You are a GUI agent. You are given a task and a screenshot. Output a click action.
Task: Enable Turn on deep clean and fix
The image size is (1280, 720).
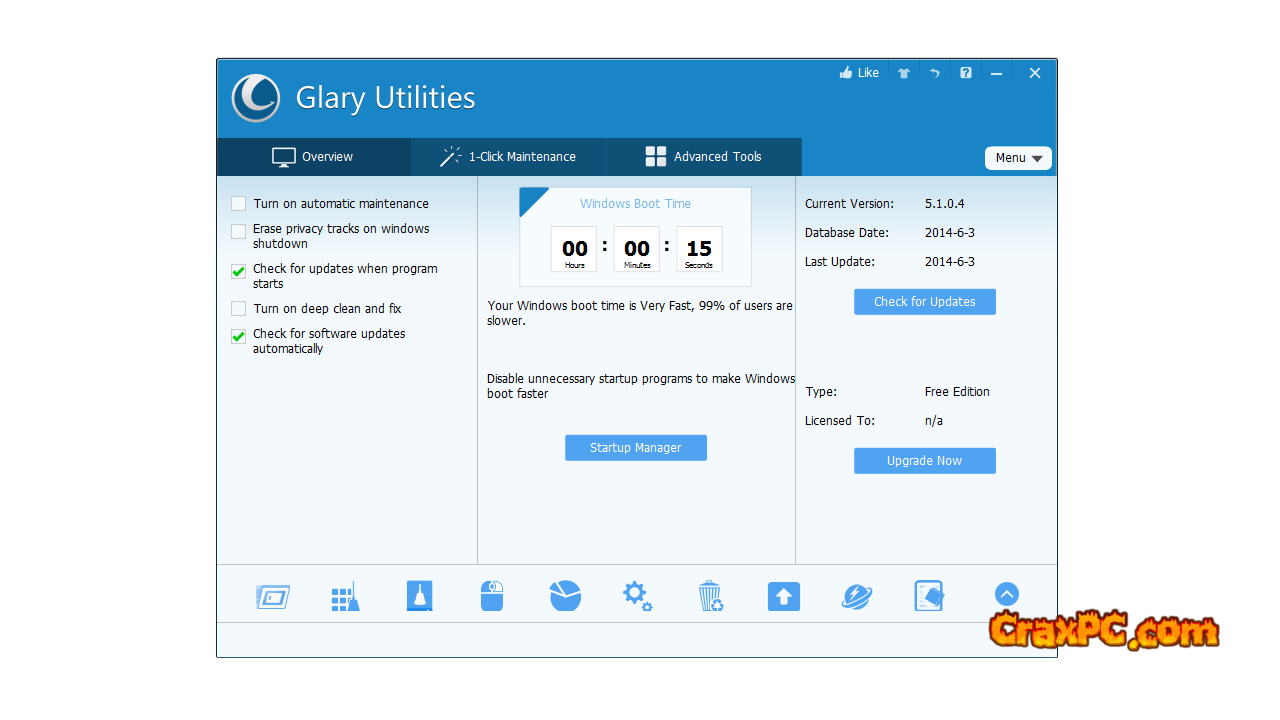coord(239,309)
